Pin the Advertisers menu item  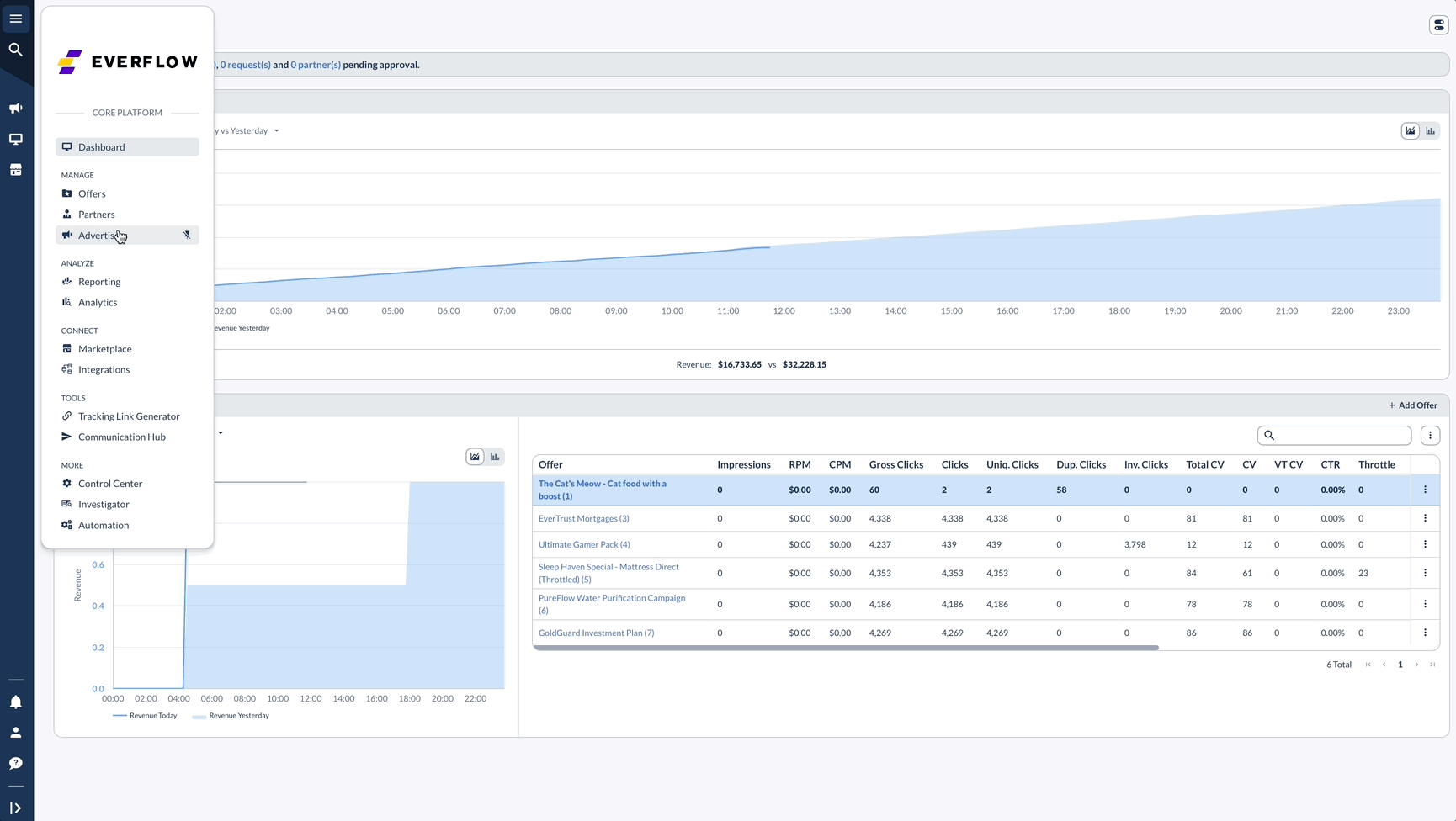click(187, 236)
